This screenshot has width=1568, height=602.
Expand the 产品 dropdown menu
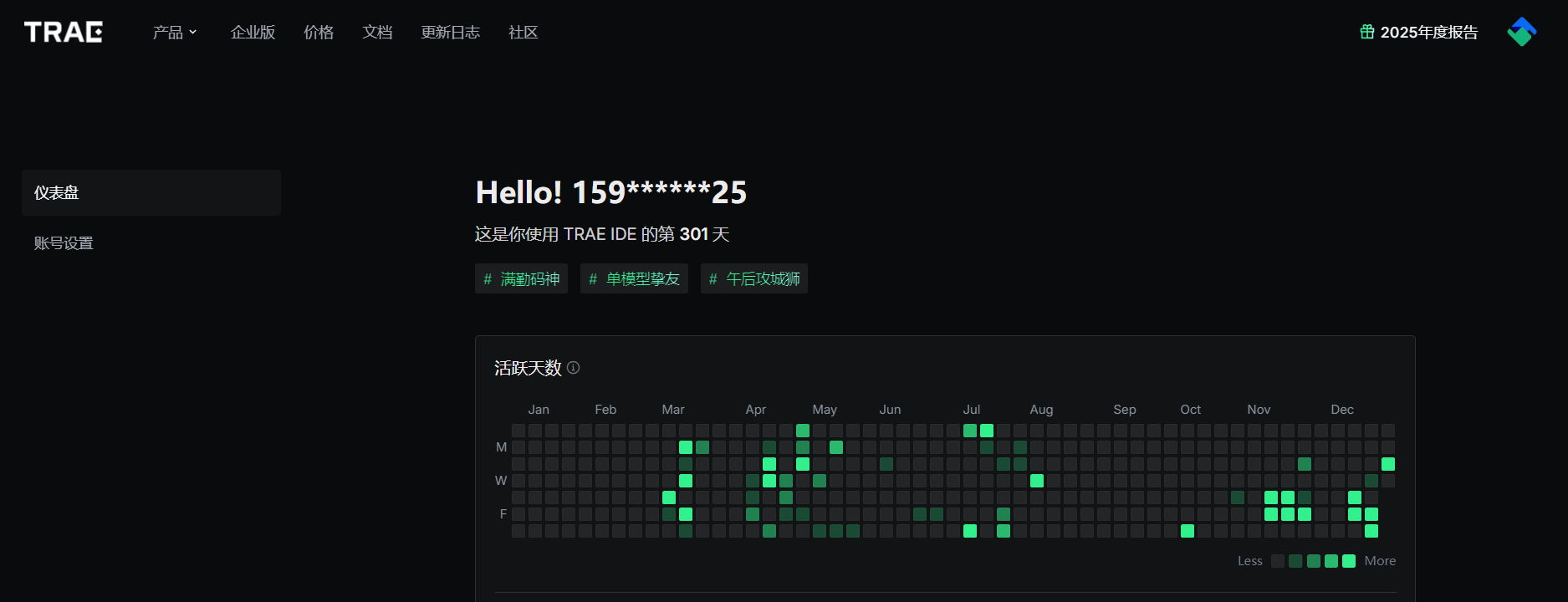pos(175,32)
